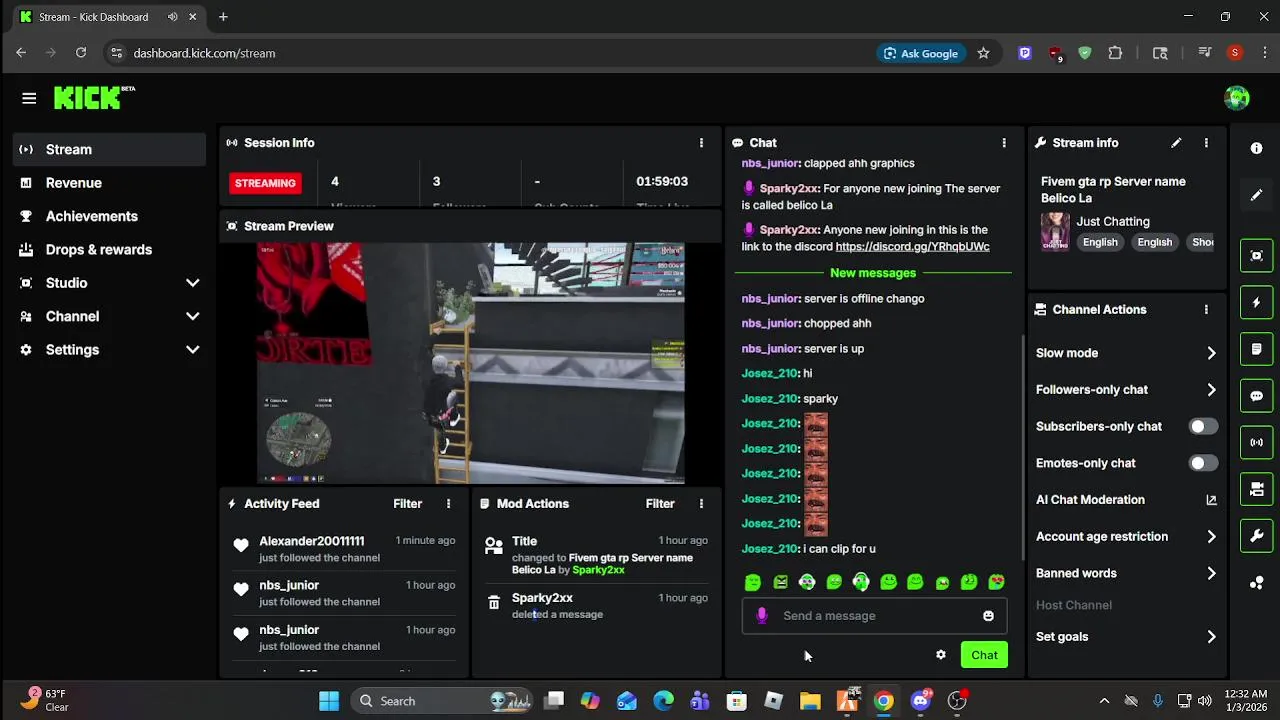Open the Windows Start menu
This screenshot has height=720, width=1280.
coord(329,701)
